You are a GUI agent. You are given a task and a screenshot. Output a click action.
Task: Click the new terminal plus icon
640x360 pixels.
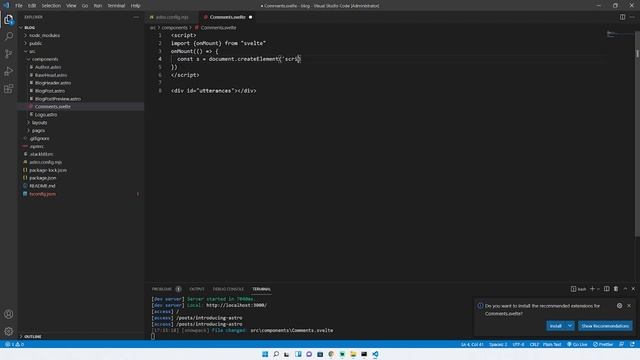point(592,289)
